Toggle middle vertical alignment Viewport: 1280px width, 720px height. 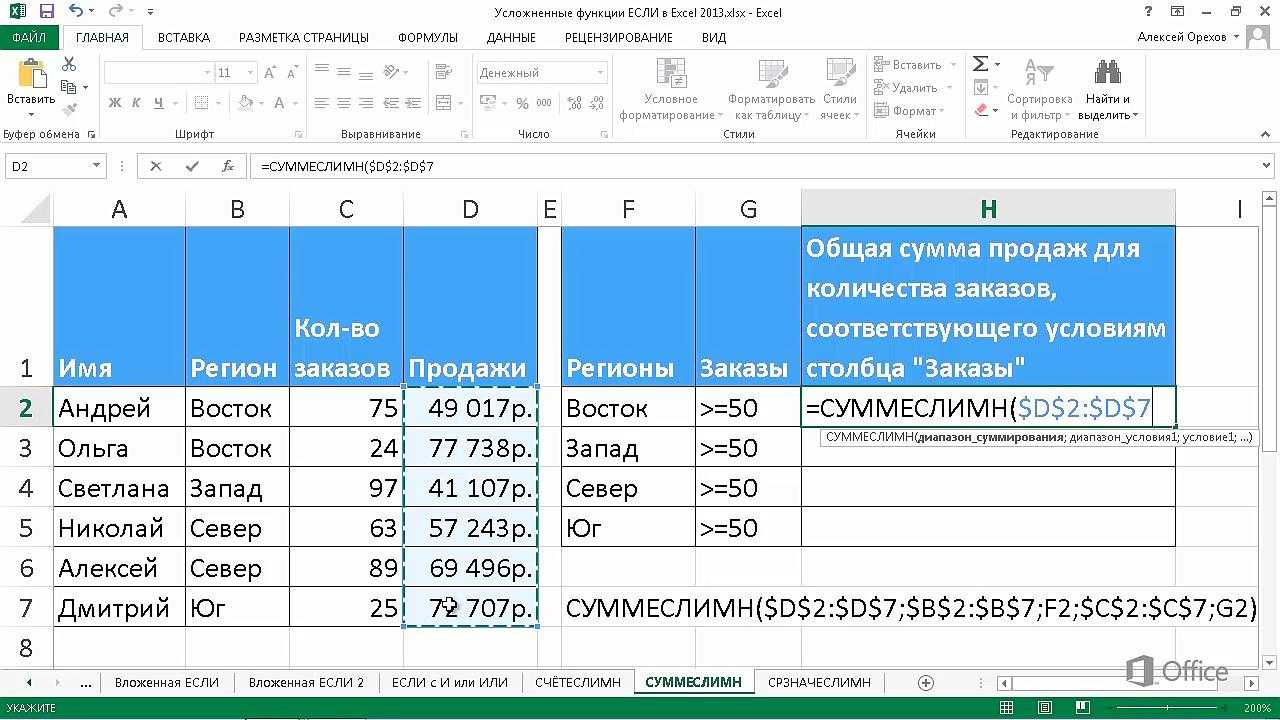point(343,72)
